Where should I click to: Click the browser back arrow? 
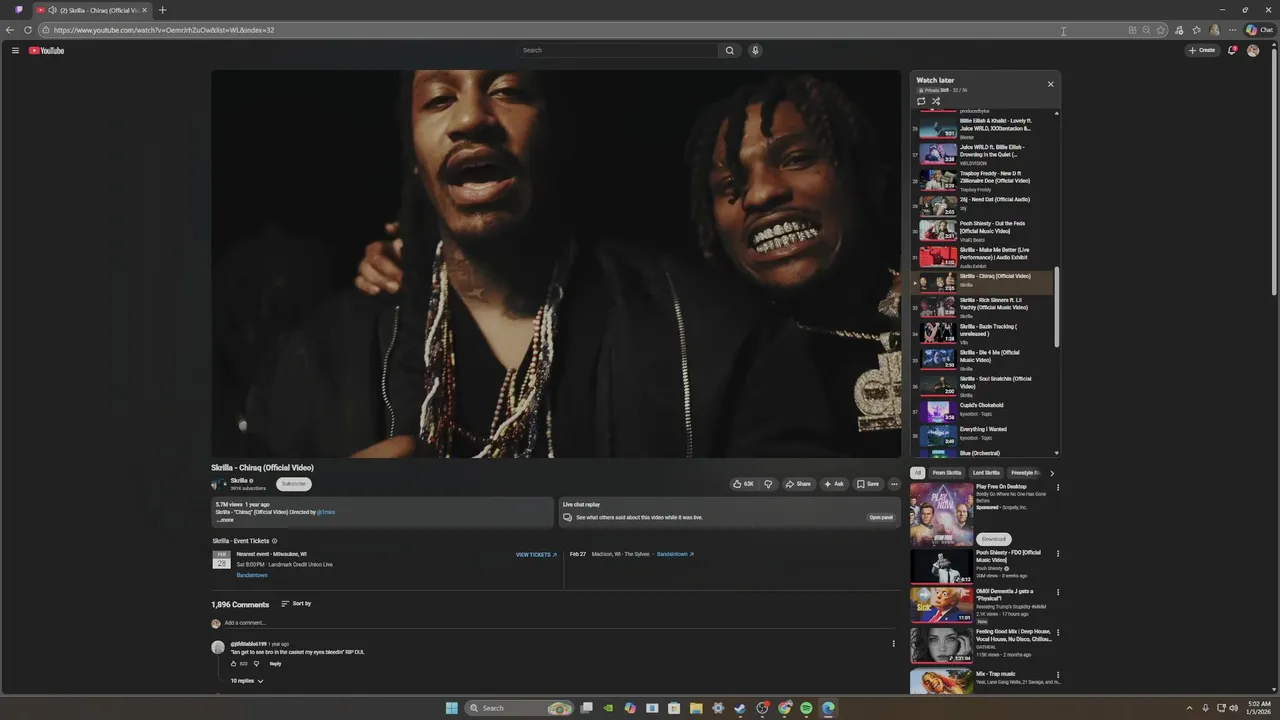pyautogui.click(x=10, y=30)
